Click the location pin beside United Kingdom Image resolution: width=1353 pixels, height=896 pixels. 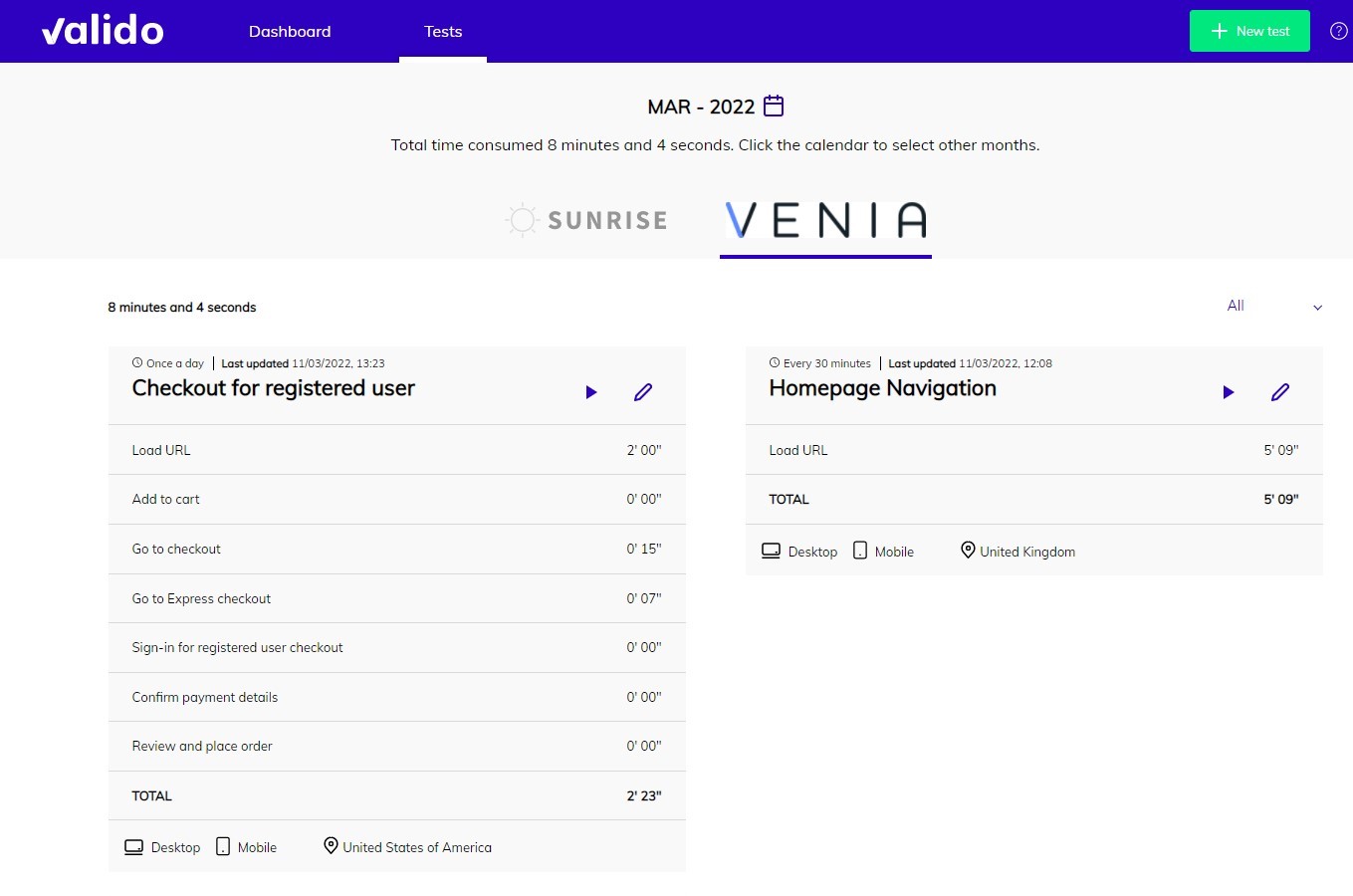pyautogui.click(x=968, y=550)
